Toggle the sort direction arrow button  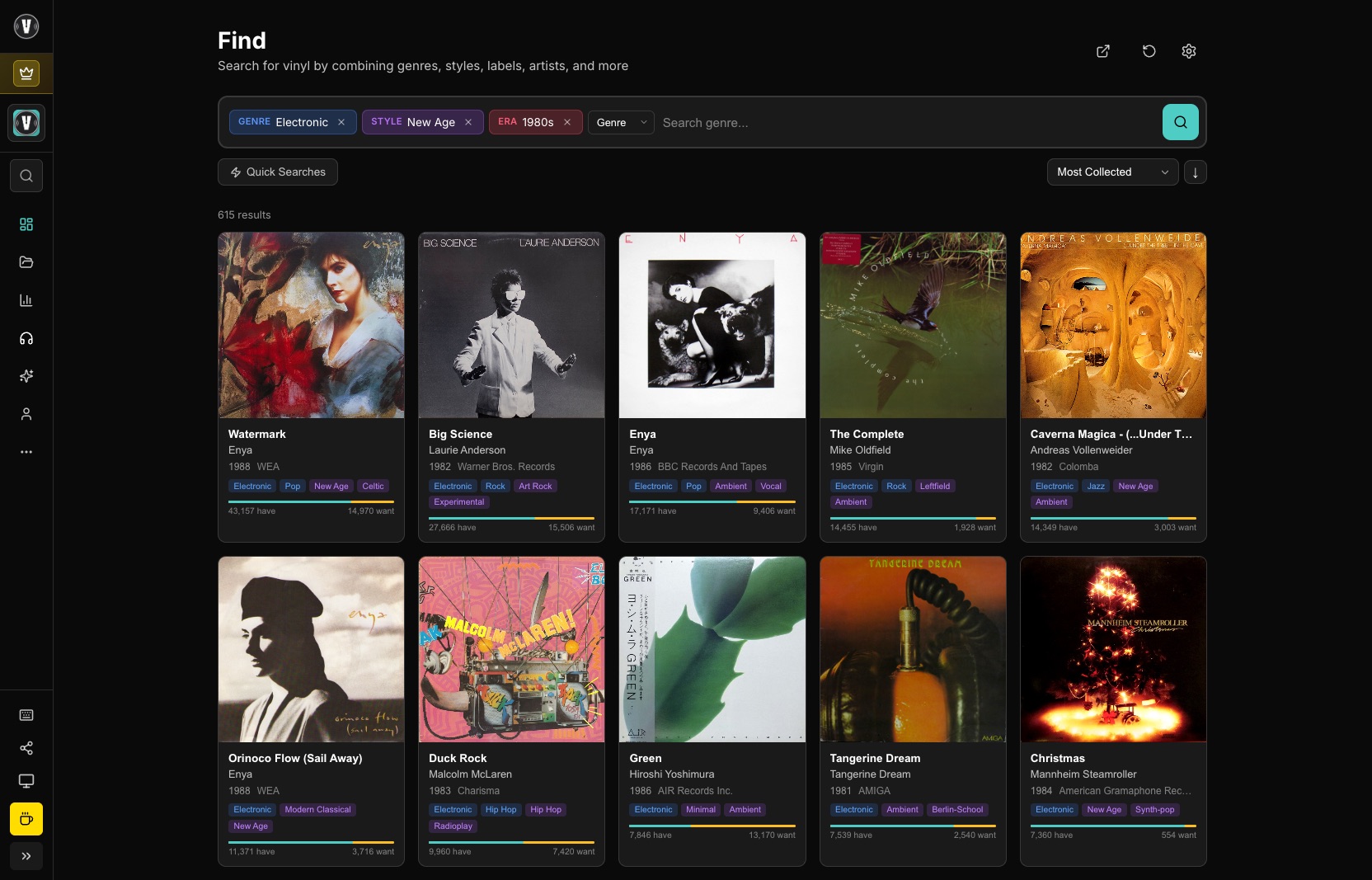1195,172
